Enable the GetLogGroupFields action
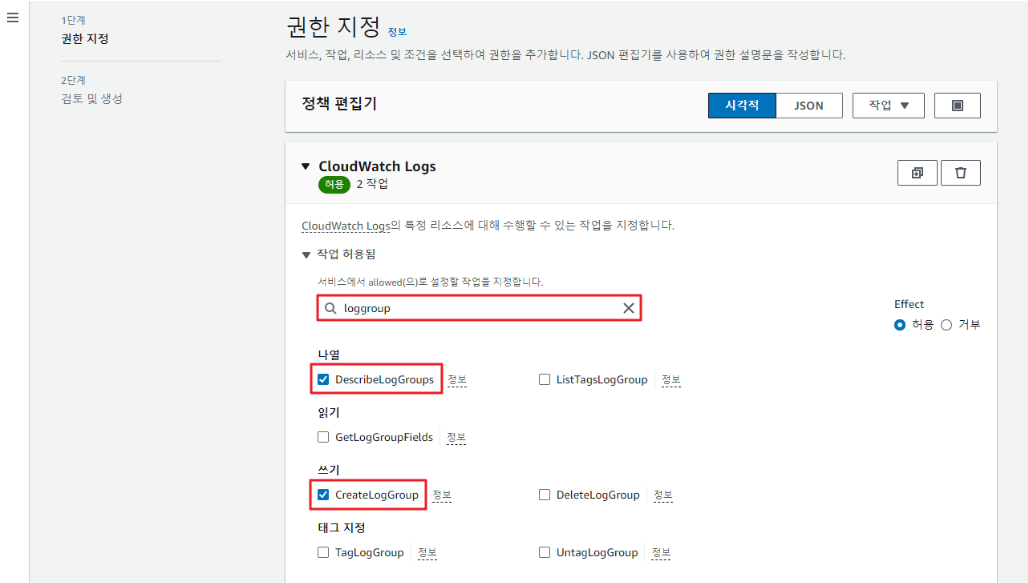The image size is (1028, 583). pos(323,437)
